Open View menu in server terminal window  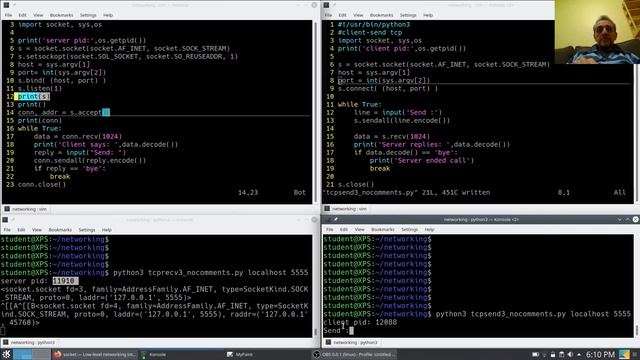click(37, 230)
